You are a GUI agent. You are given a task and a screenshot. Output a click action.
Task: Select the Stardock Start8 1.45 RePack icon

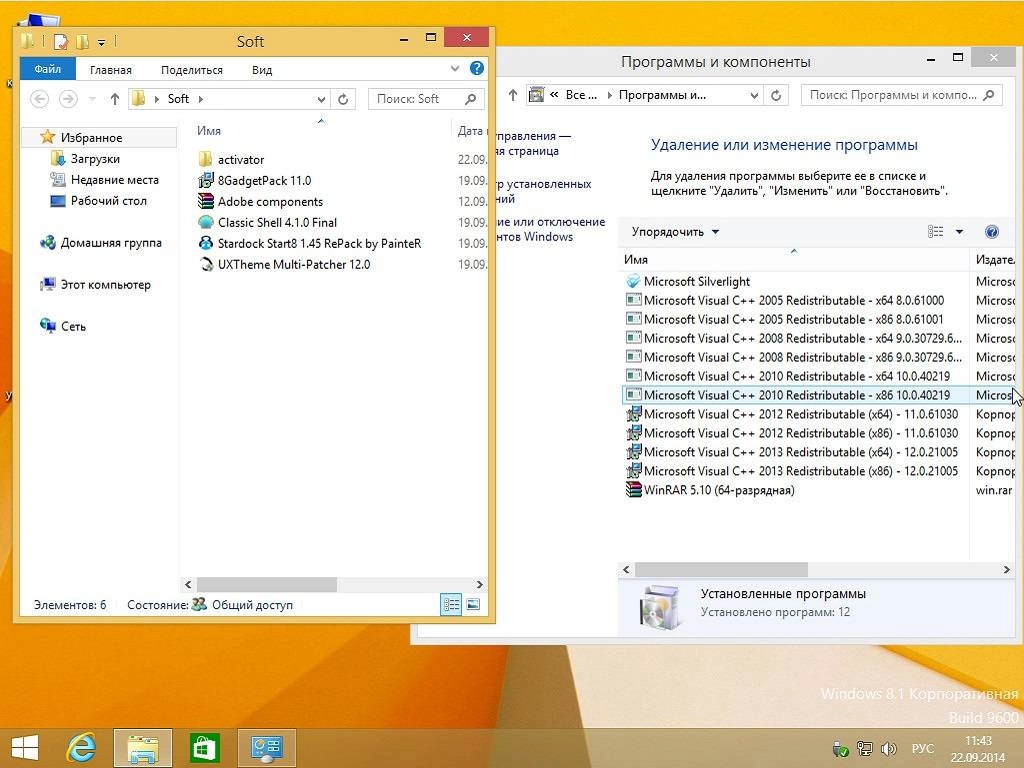(x=206, y=243)
